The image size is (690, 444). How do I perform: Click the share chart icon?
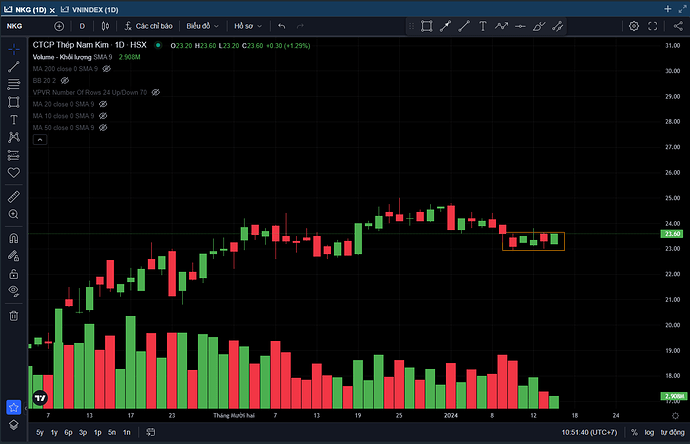click(x=678, y=26)
